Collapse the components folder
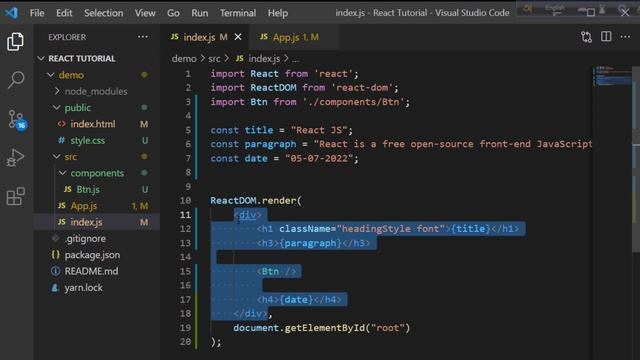 coord(62,173)
